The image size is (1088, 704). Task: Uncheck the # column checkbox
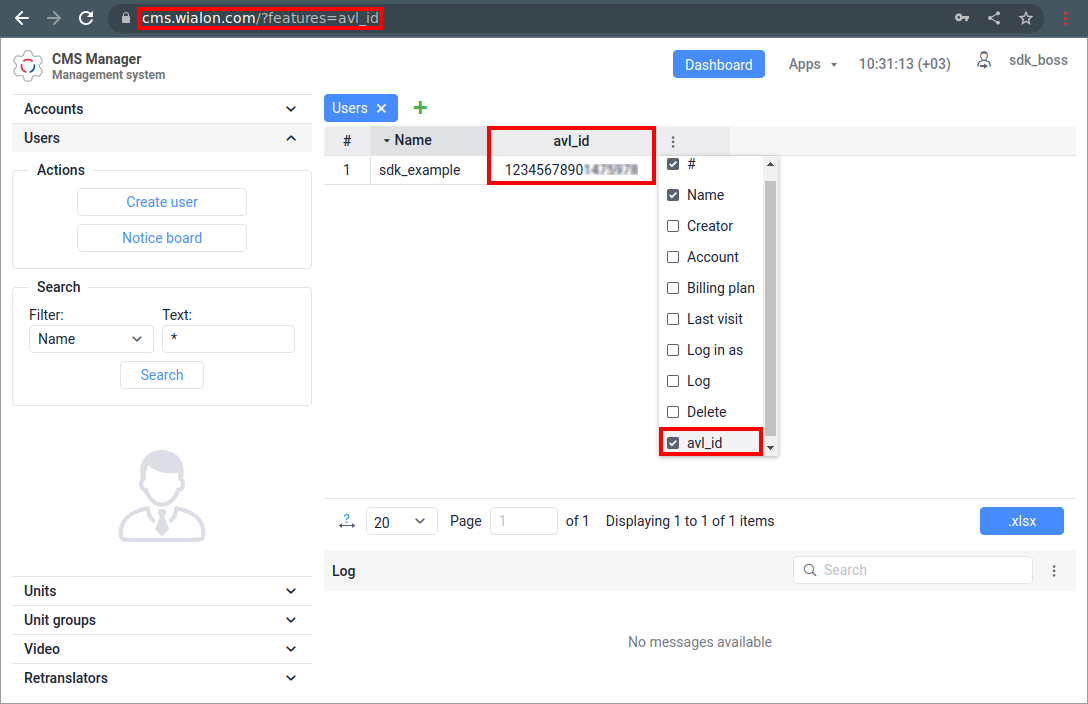[672, 164]
